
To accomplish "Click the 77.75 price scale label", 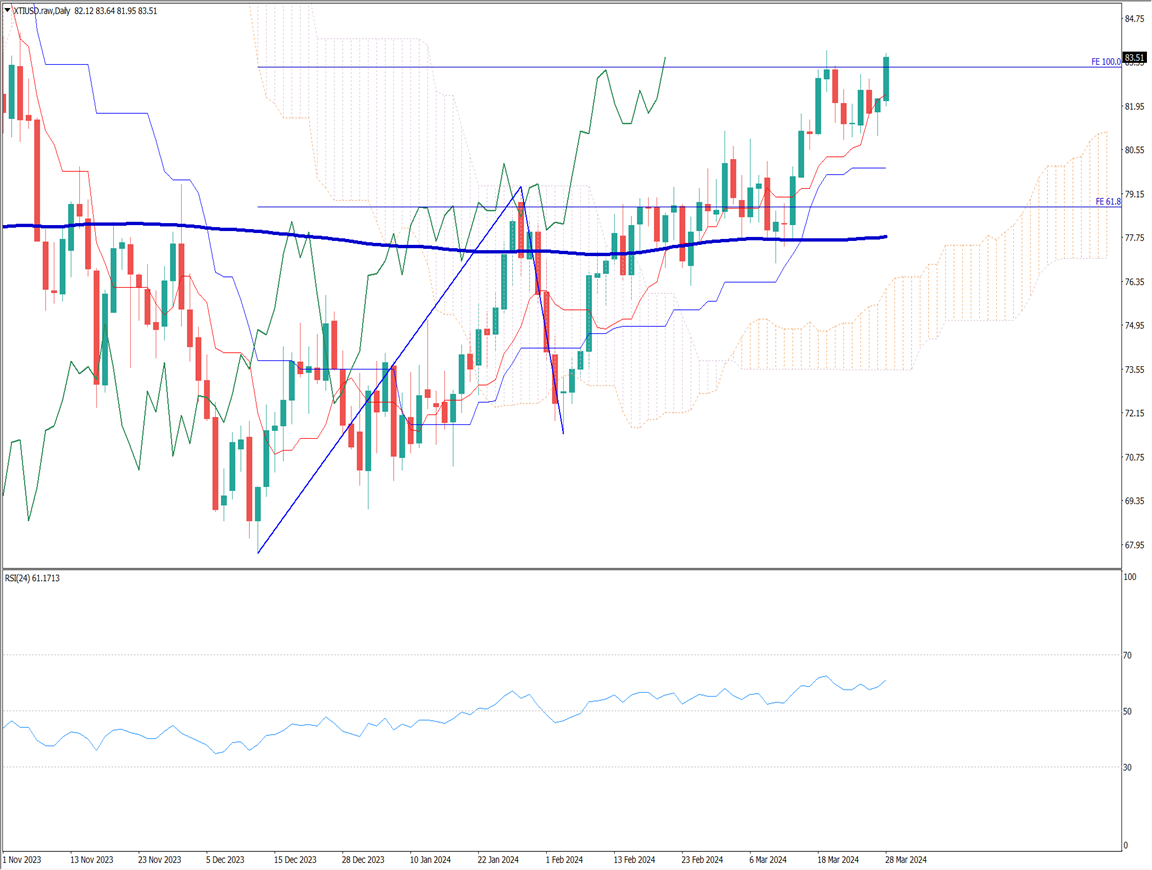I will click(1134, 238).
